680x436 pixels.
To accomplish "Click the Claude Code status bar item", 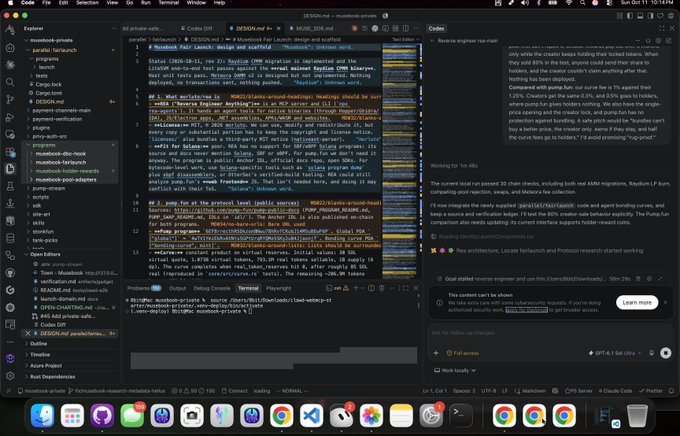I will (x=615, y=391).
